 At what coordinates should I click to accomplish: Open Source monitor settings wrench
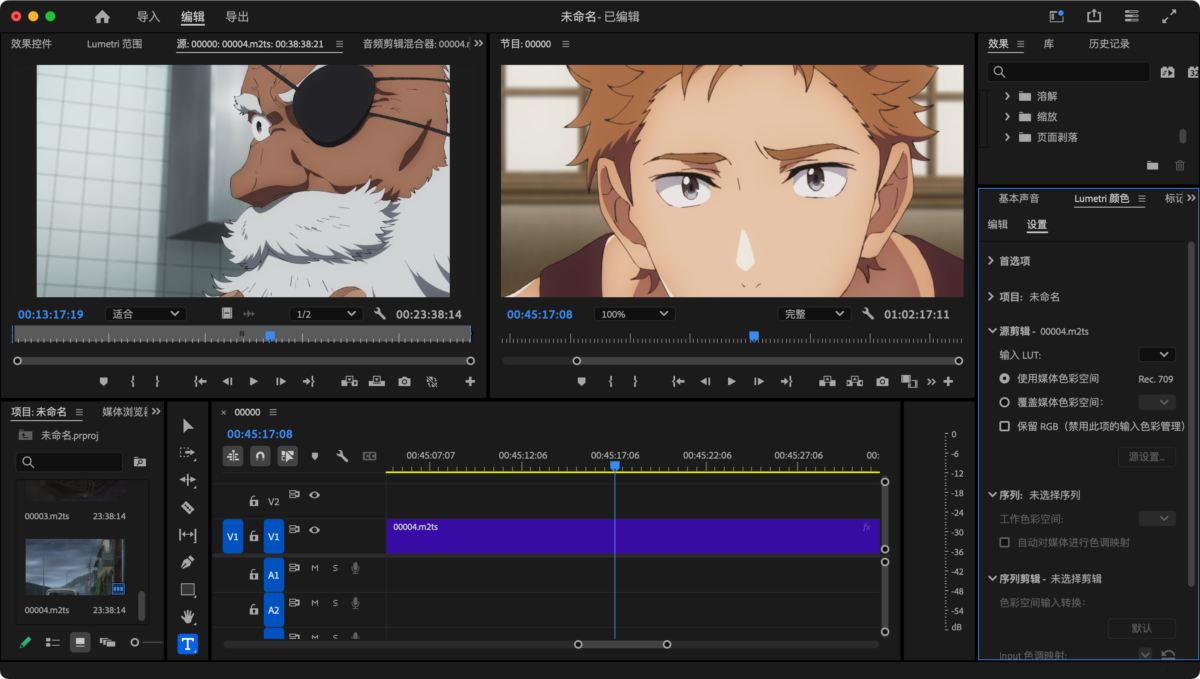point(380,314)
